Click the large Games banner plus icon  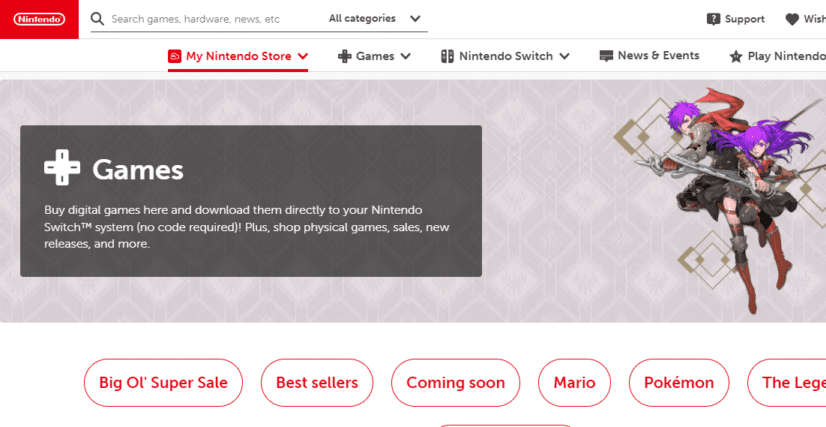[62, 167]
